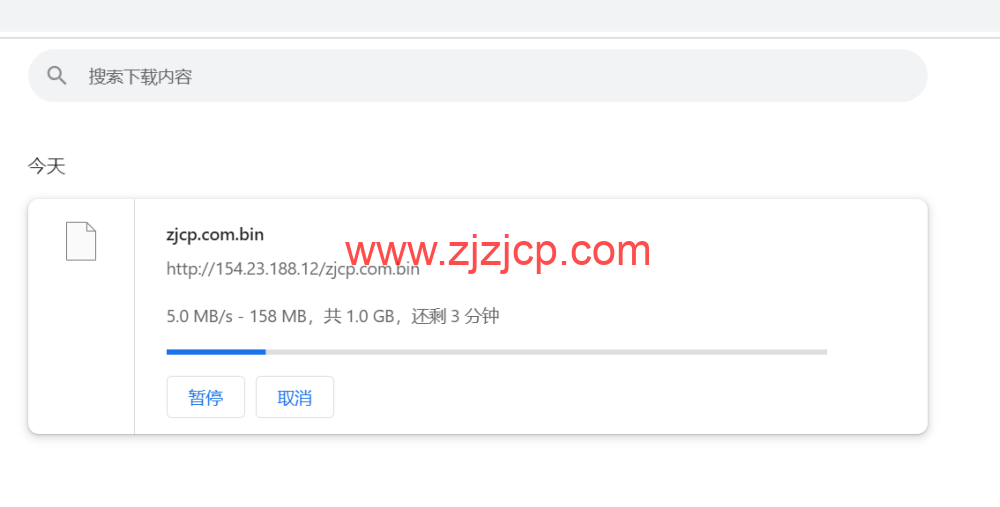Click the magnifying glass search icon
The width and height of the screenshot is (1000, 507).
click(57, 76)
